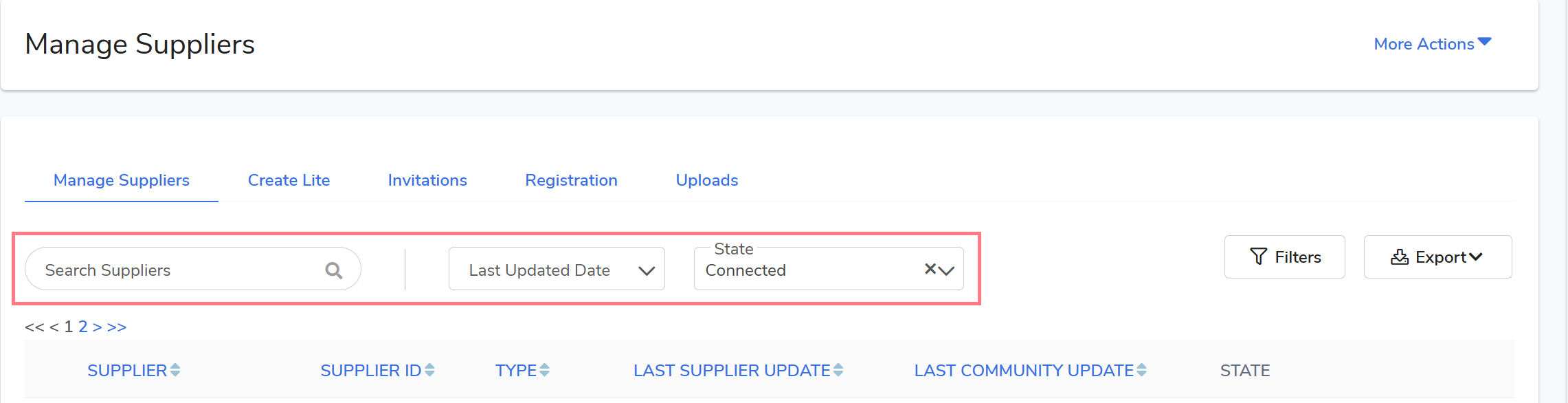Sort by Last Community Update arrows
The image size is (1568, 403).
point(1141,371)
